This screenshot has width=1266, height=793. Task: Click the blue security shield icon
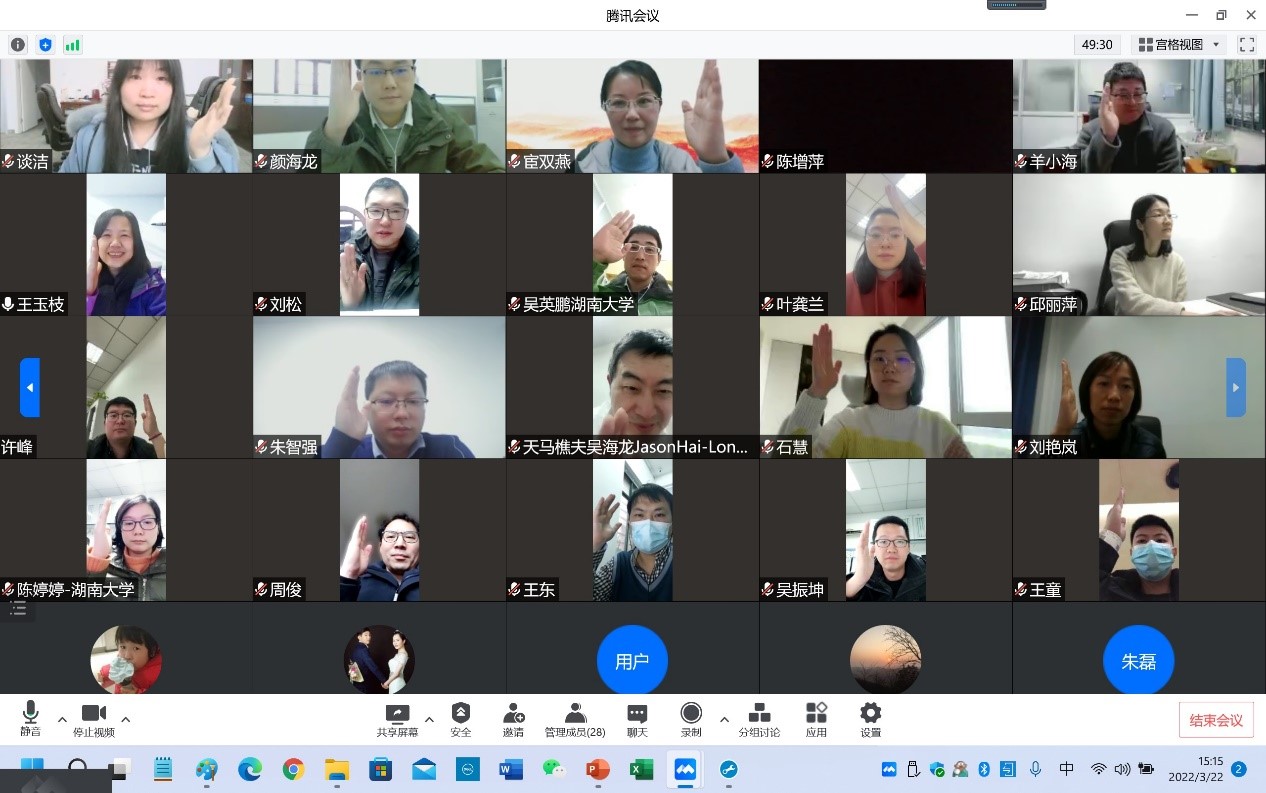pos(45,45)
